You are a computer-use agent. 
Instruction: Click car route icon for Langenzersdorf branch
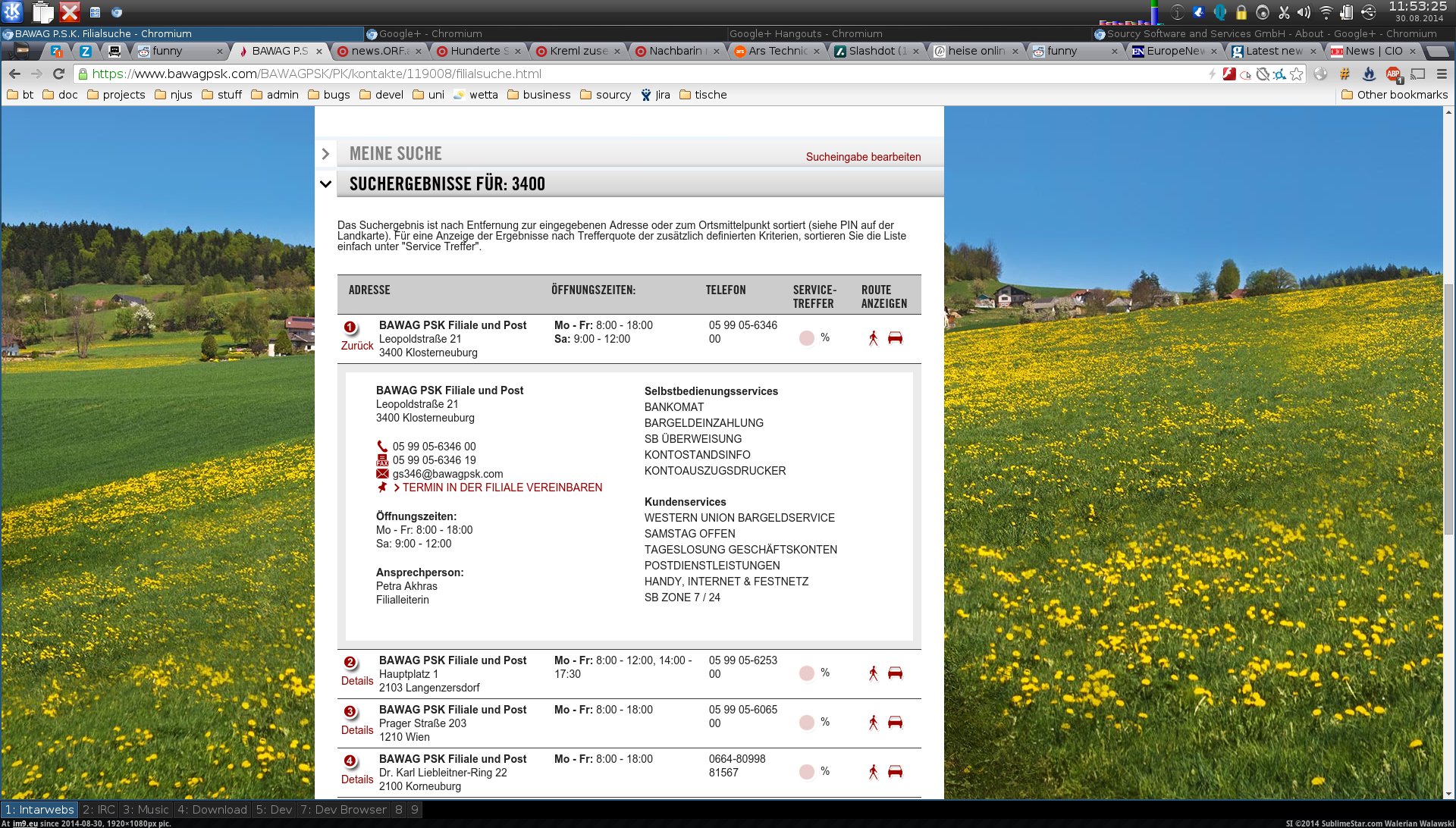(895, 673)
